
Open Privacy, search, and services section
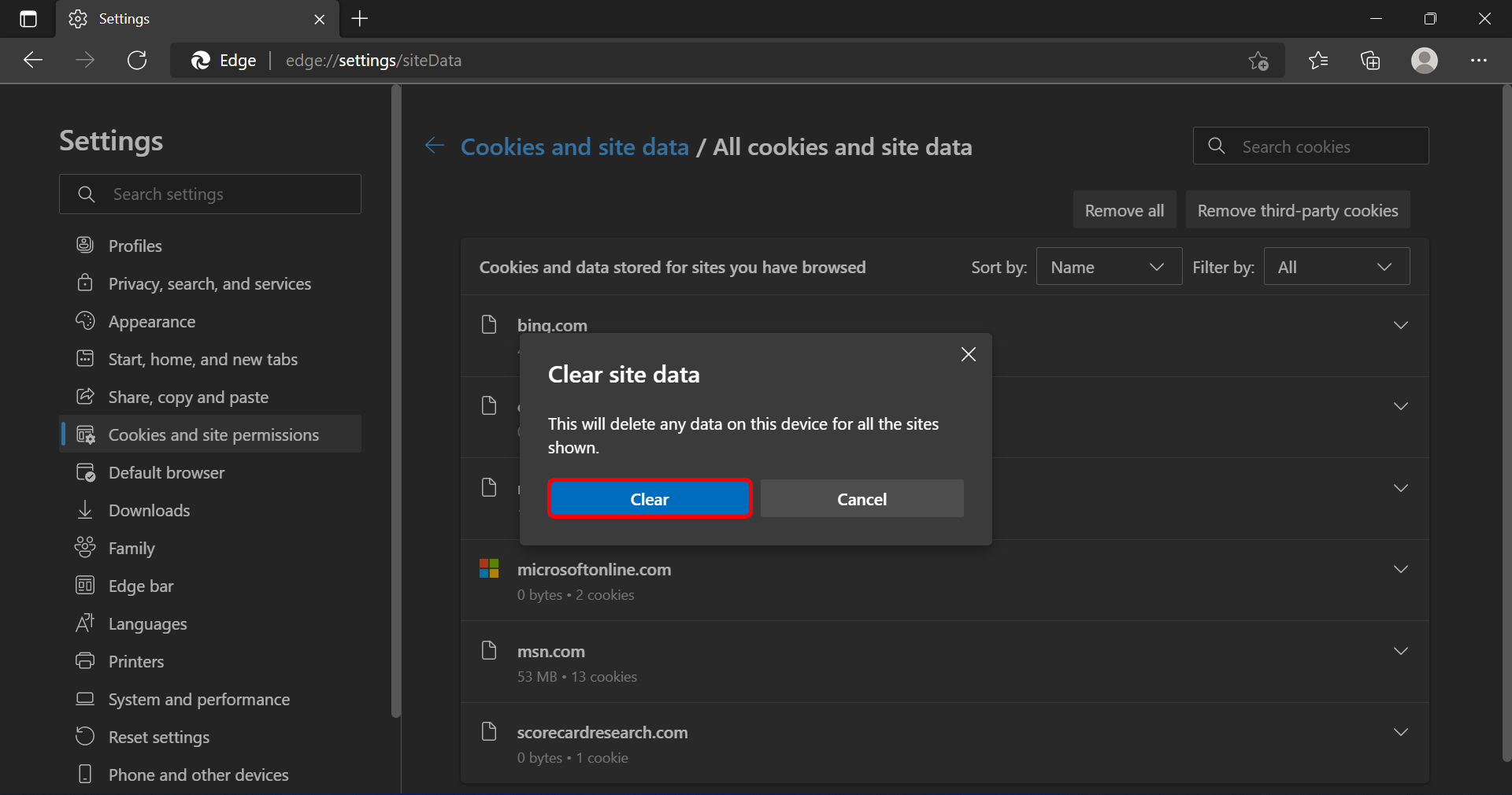(210, 283)
